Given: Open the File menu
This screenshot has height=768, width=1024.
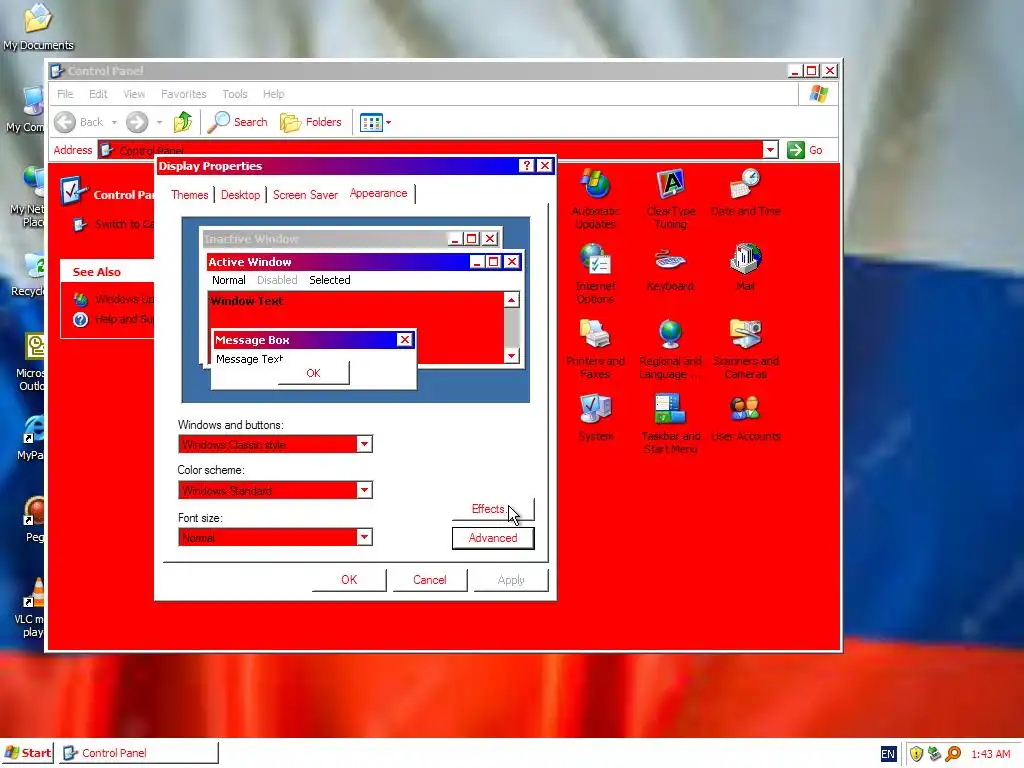Looking at the screenshot, I should [x=65, y=94].
